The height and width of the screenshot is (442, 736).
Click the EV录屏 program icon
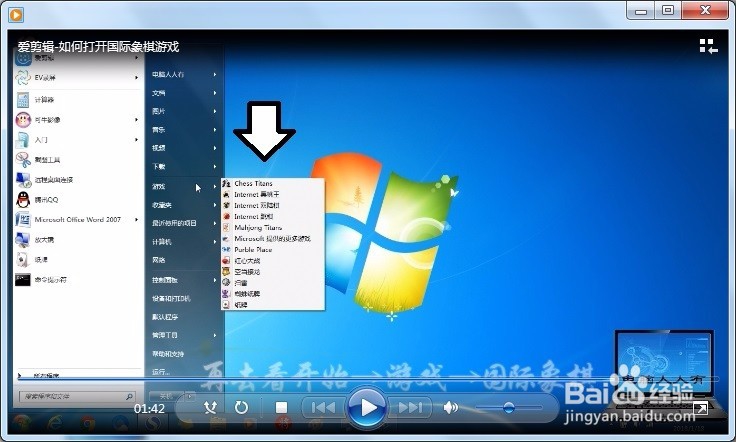[x=23, y=78]
